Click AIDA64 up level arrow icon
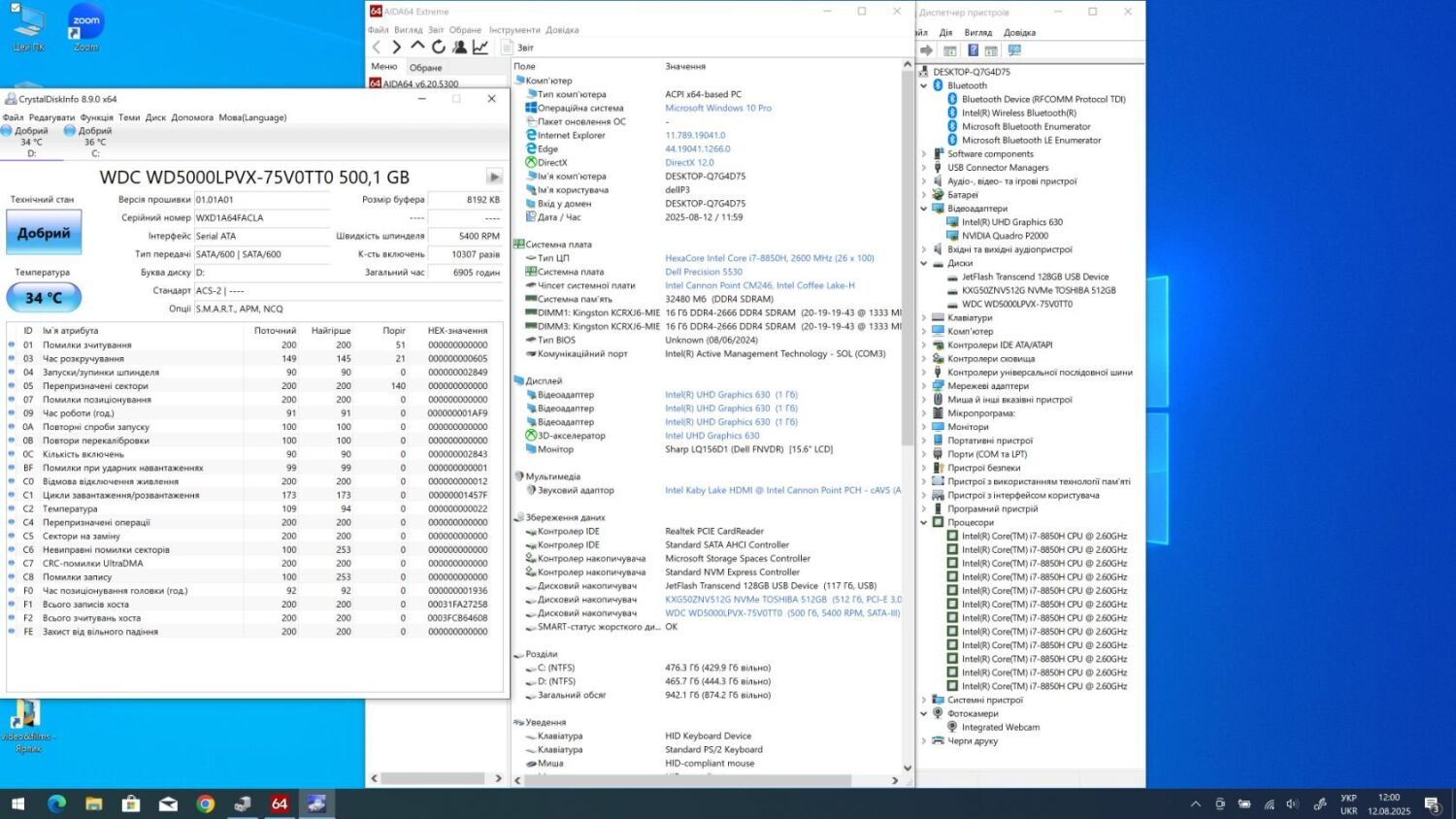Screen dimensions: 1456x819 coord(417,47)
